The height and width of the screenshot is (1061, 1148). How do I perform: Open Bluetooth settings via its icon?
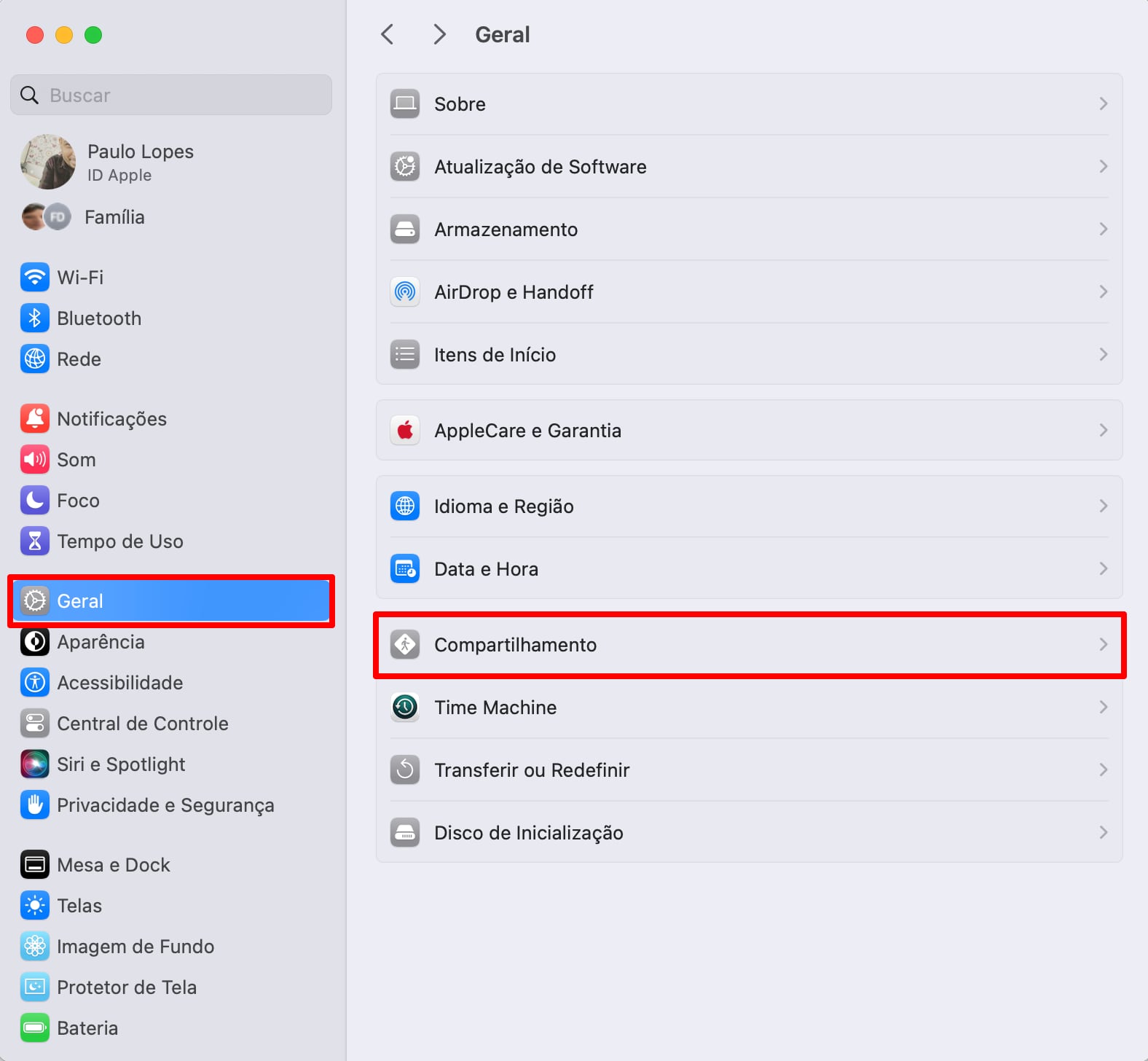[x=34, y=318]
